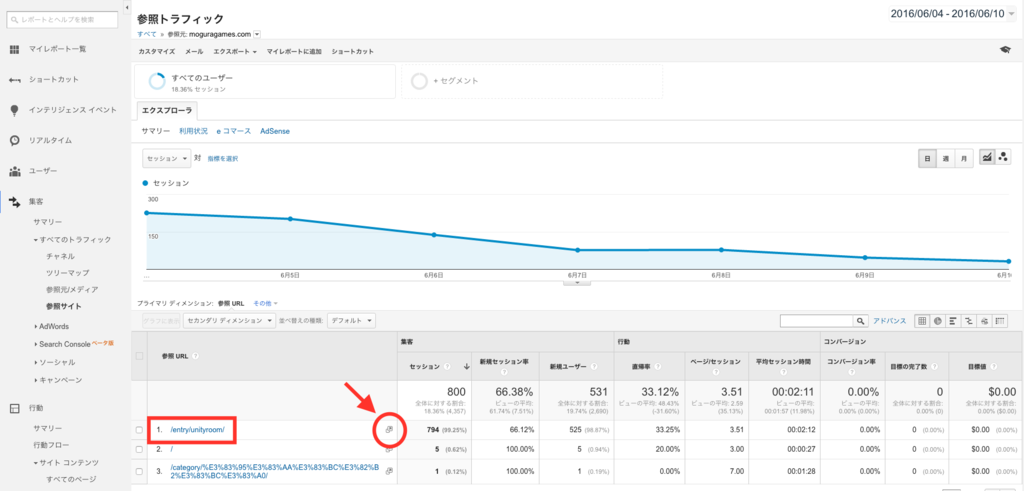Click 指標を選択 link
This screenshot has height=491, width=1024.
click(x=223, y=159)
